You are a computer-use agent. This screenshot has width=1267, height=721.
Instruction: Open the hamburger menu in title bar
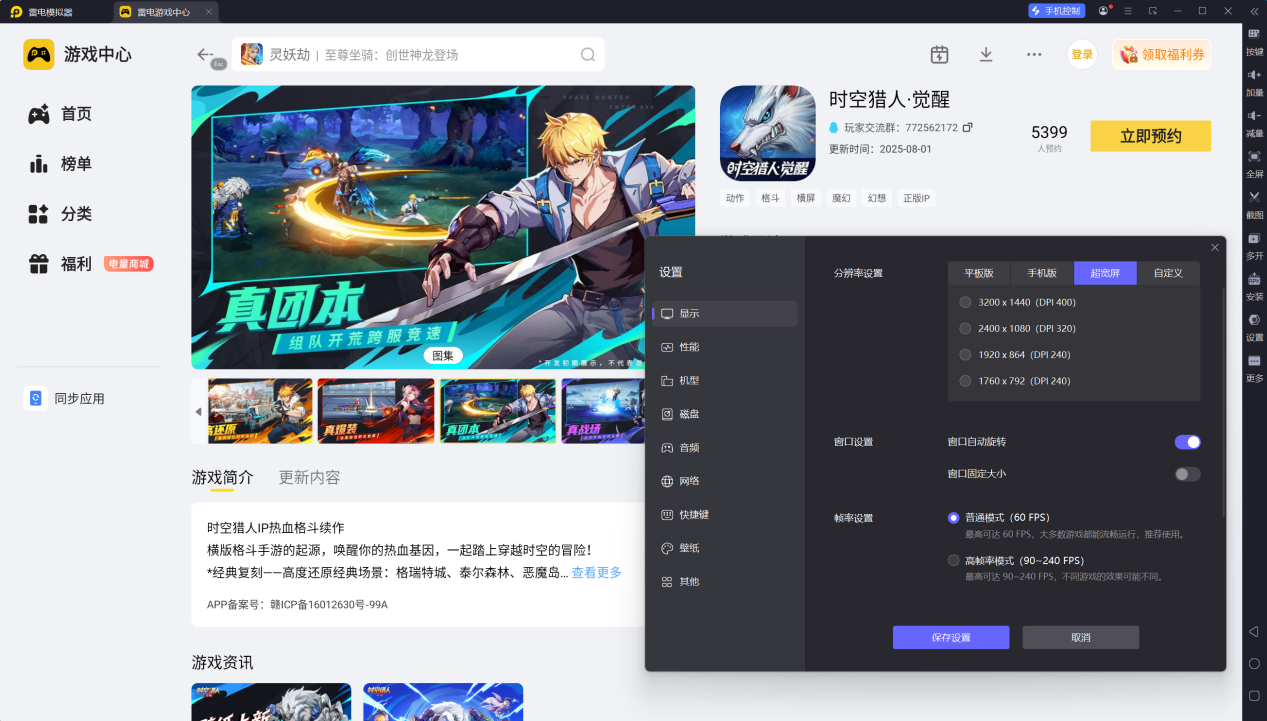pos(1128,11)
